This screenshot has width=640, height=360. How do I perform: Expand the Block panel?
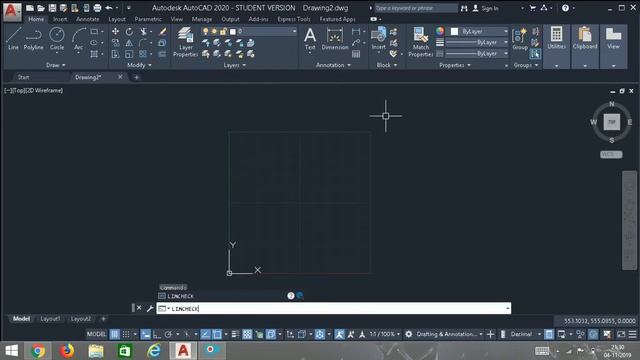(387, 65)
